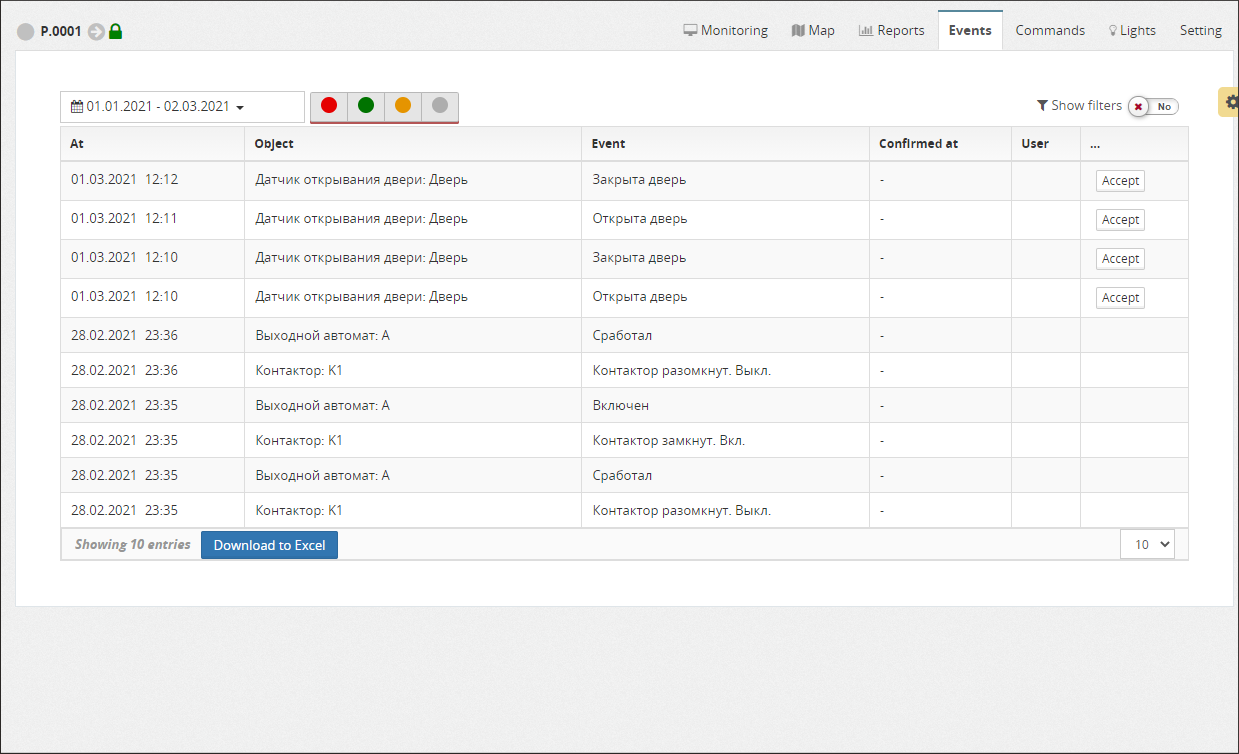The width and height of the screenshot is (1239, 754).
Task: Click the gray status circle before P.0001
Action: coord(26,32)
